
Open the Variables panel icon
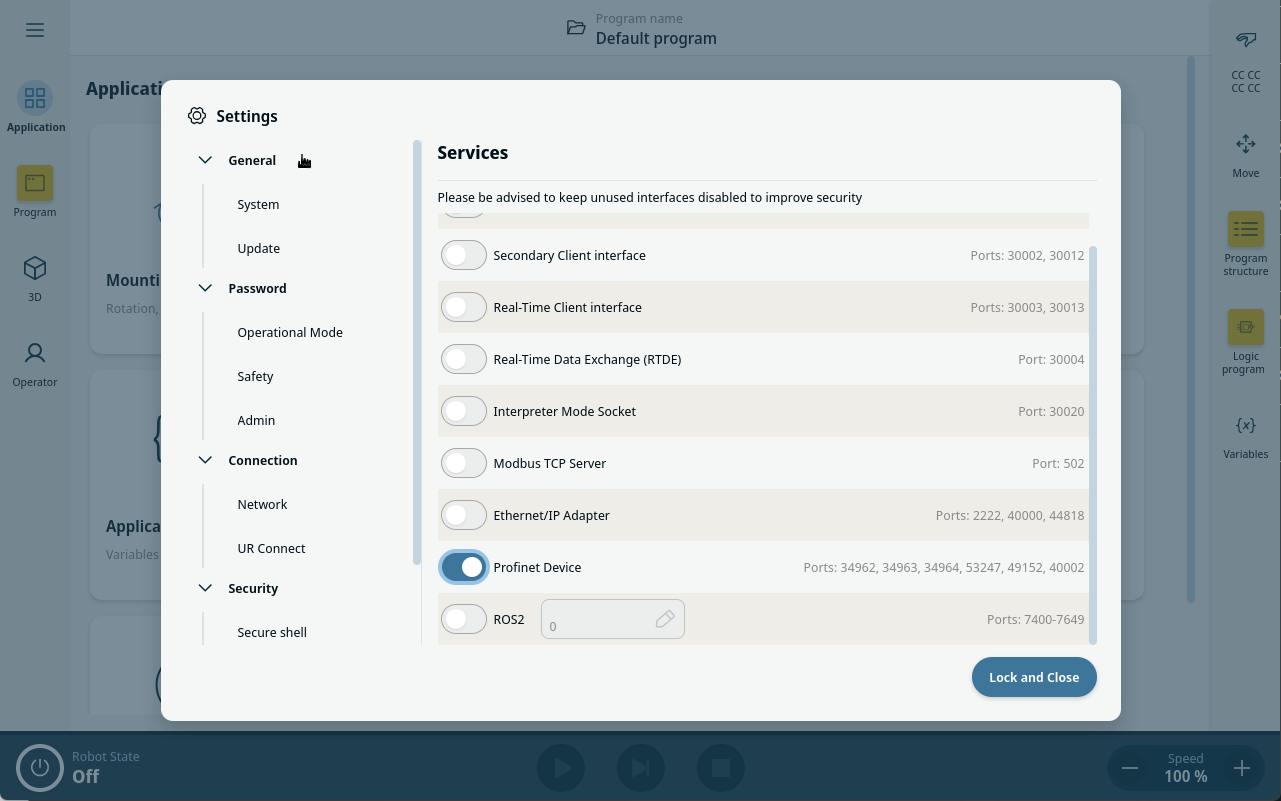(1245, 426)
